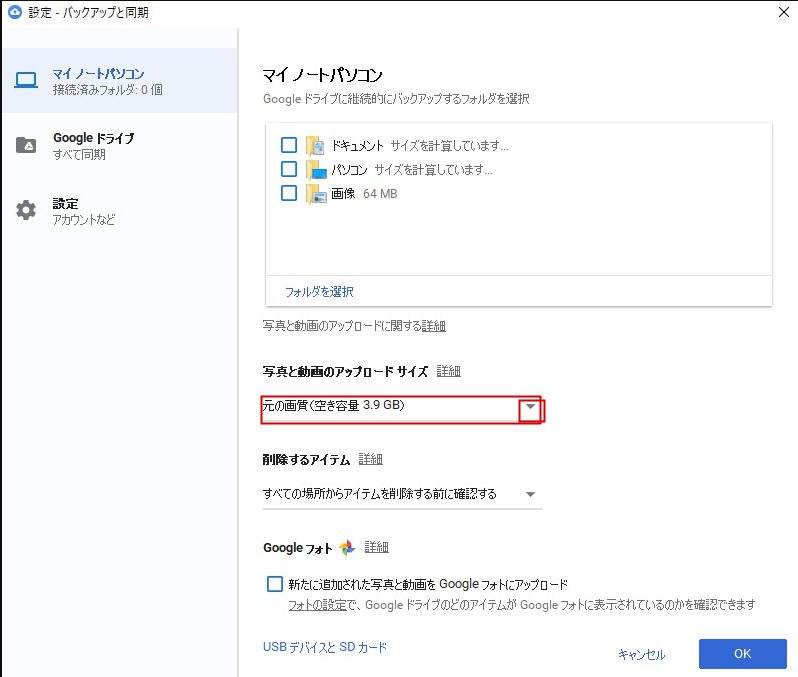The width and height of the screenshot is (798, 677).
Task: Click the 画像 folder icon
Action: [316, 194]
